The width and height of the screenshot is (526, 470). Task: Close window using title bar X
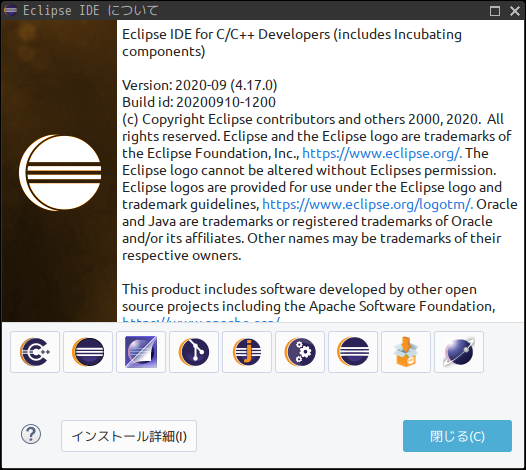[x=515, y=11]
